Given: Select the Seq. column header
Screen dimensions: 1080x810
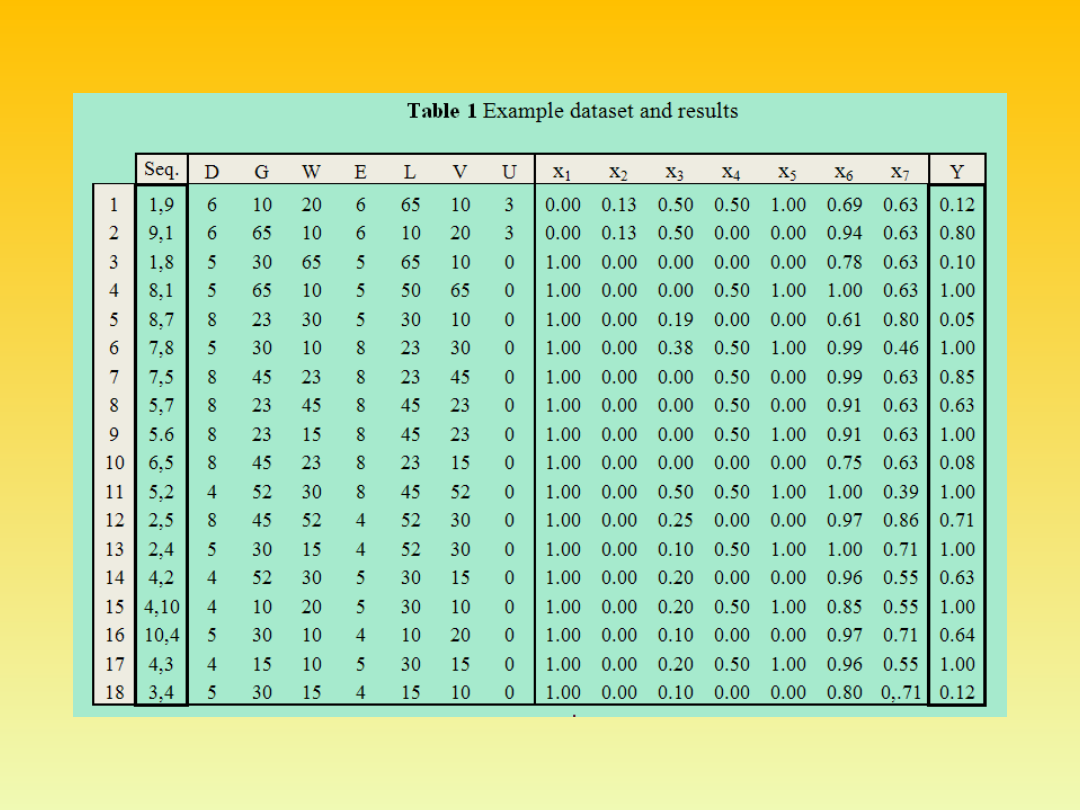Looking at the screenshot, I should [161, 170].
